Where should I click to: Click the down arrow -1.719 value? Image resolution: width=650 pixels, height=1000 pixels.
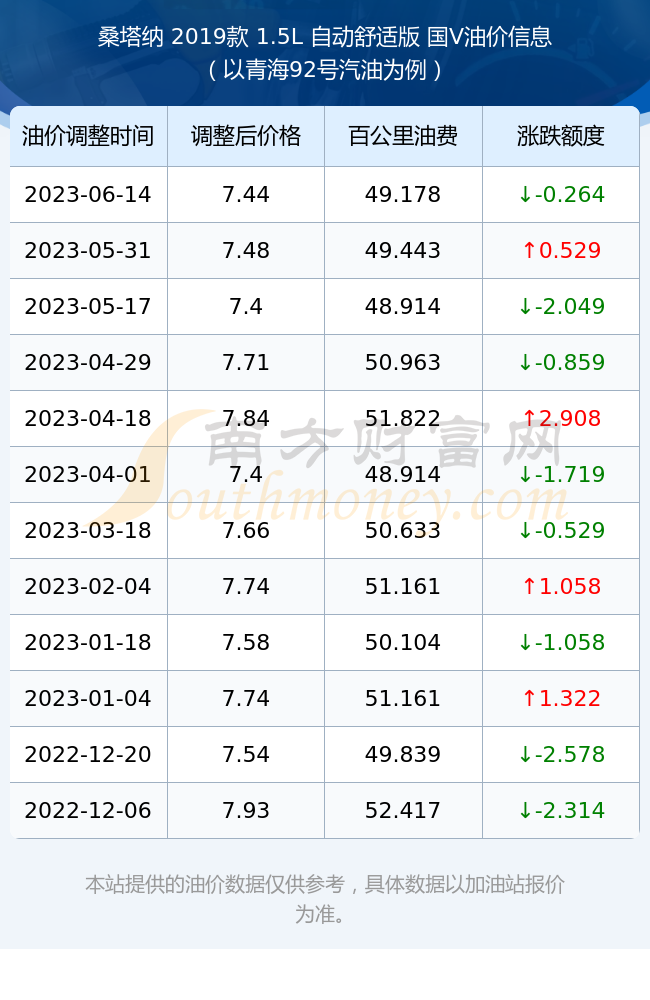(x=561, y=474)
